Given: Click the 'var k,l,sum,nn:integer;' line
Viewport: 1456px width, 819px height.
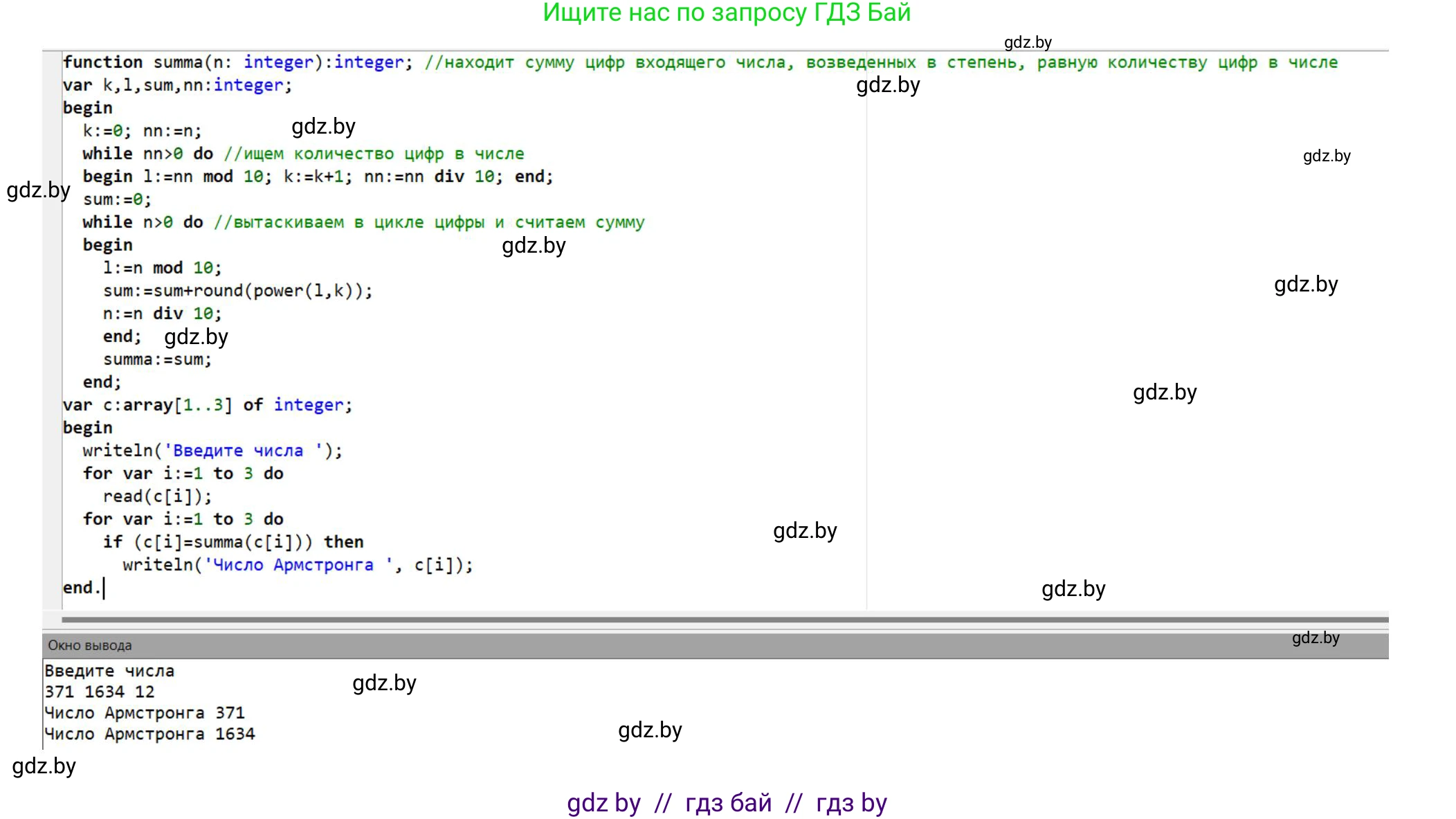Looking at the screenshot, I should coord(177,85).
